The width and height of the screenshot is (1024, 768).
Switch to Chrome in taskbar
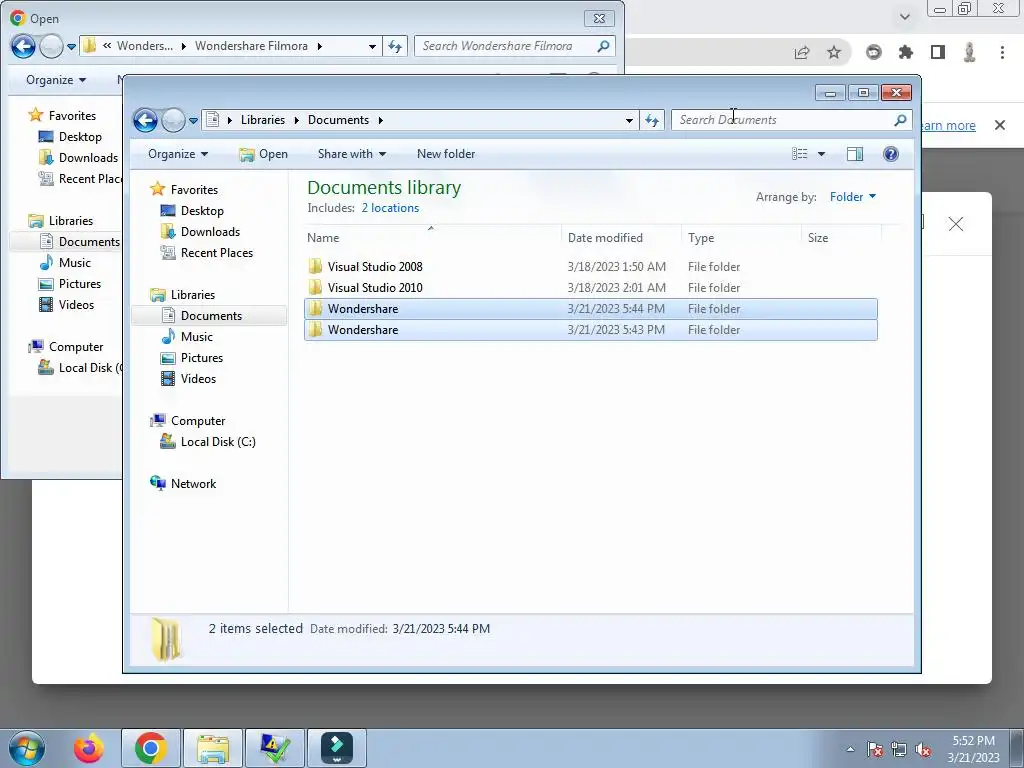(x=151, y=748)
